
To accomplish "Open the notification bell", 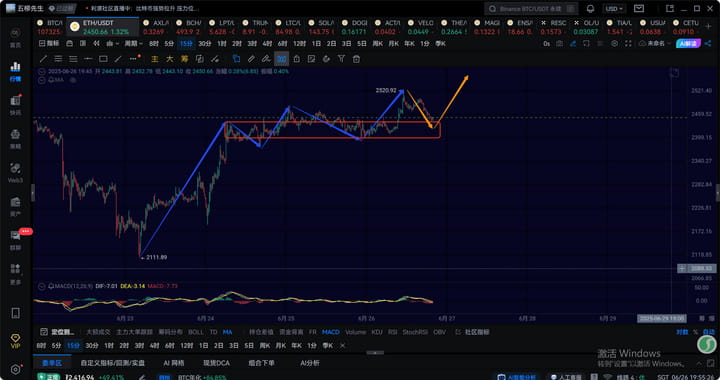I will (591, 9).
